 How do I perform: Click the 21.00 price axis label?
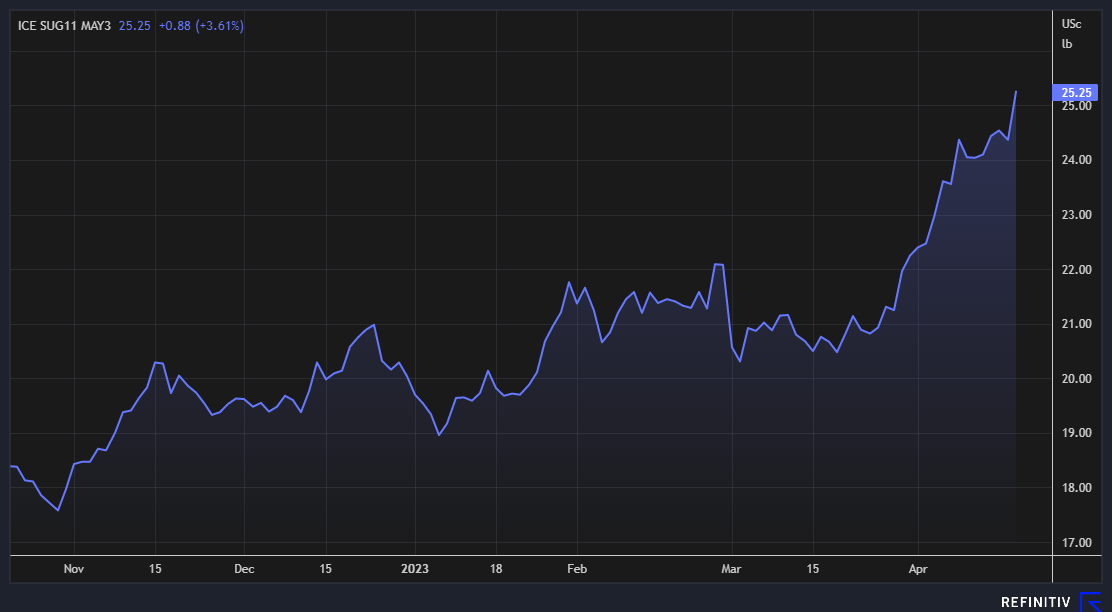tap(1076, 324)
